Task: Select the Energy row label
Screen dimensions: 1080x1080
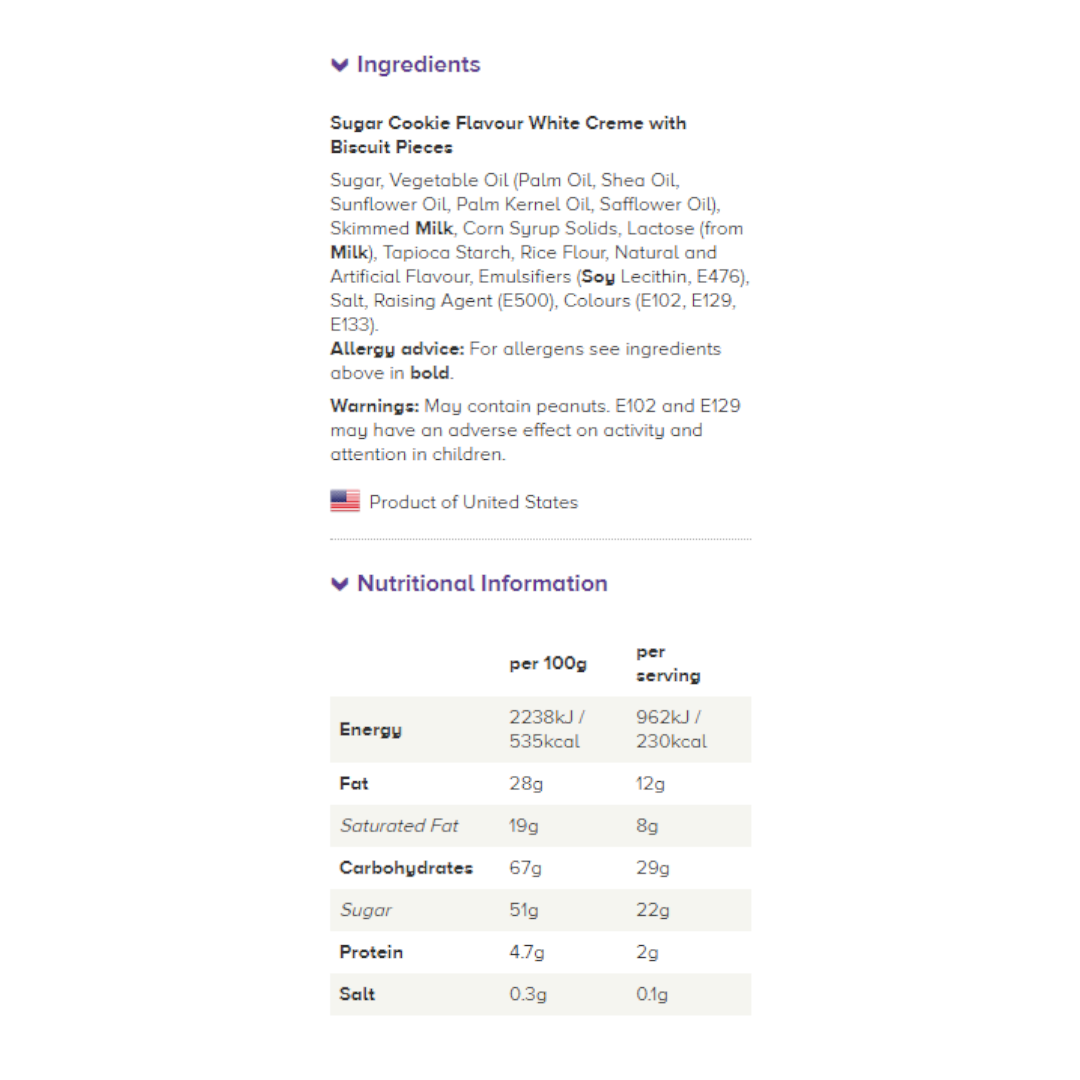Action: tap(371, 729)
